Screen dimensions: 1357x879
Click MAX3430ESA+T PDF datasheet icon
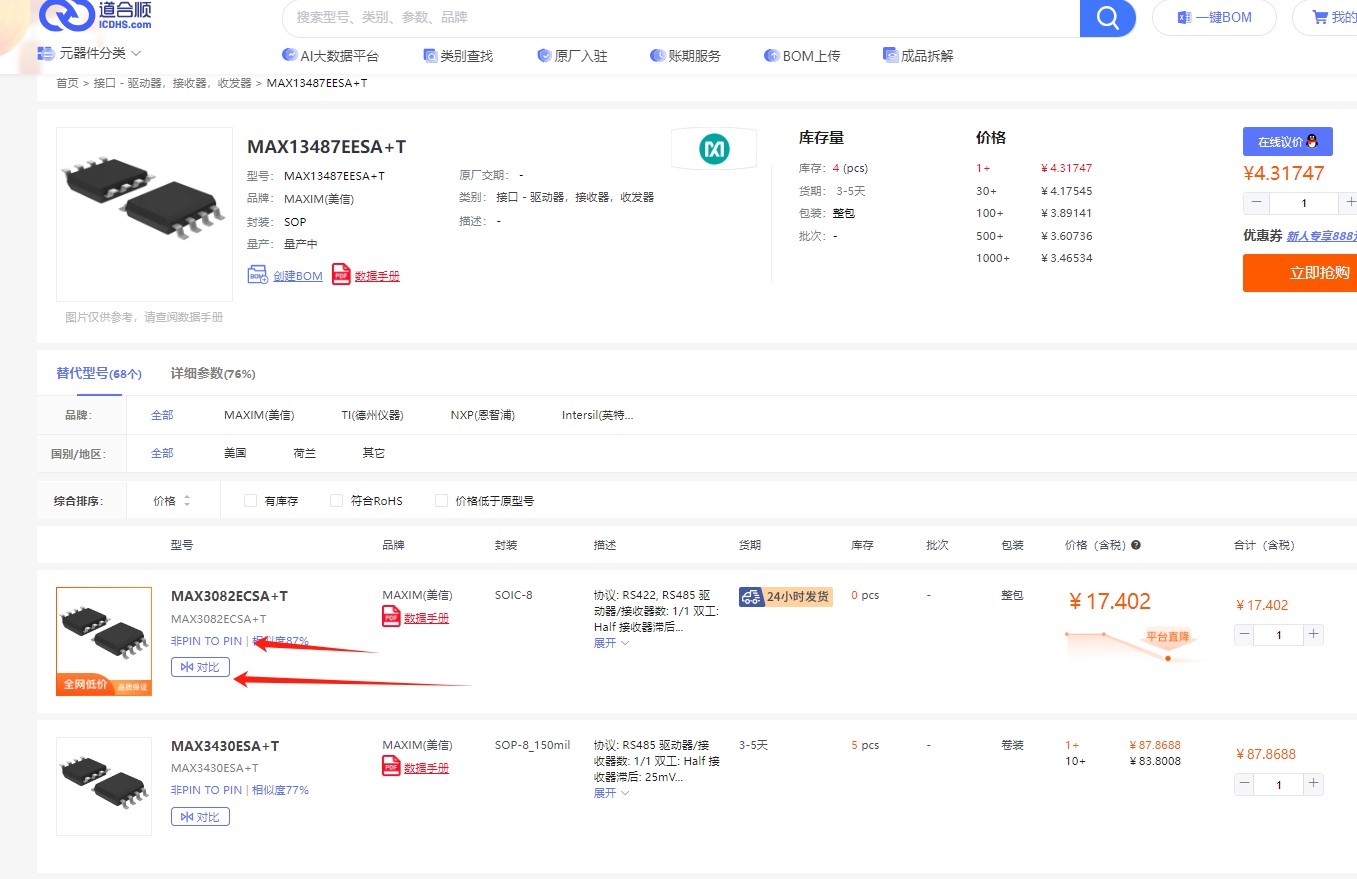[391, 767]
